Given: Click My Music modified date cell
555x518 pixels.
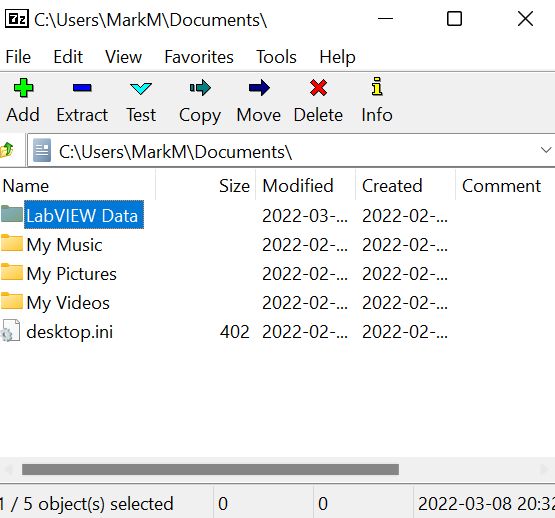Looking at the screenshot, I should pyautogui.click(x=305, y=244).
